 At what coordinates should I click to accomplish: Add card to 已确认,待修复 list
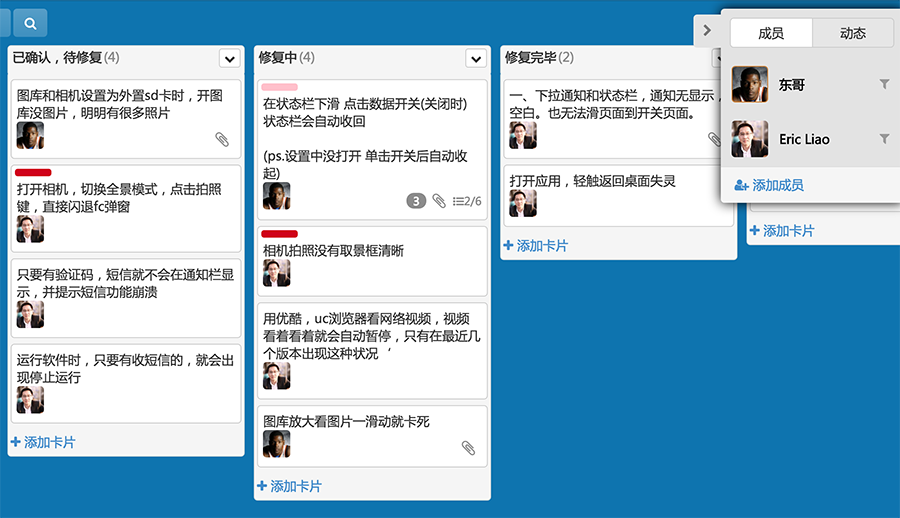[43, 442]
